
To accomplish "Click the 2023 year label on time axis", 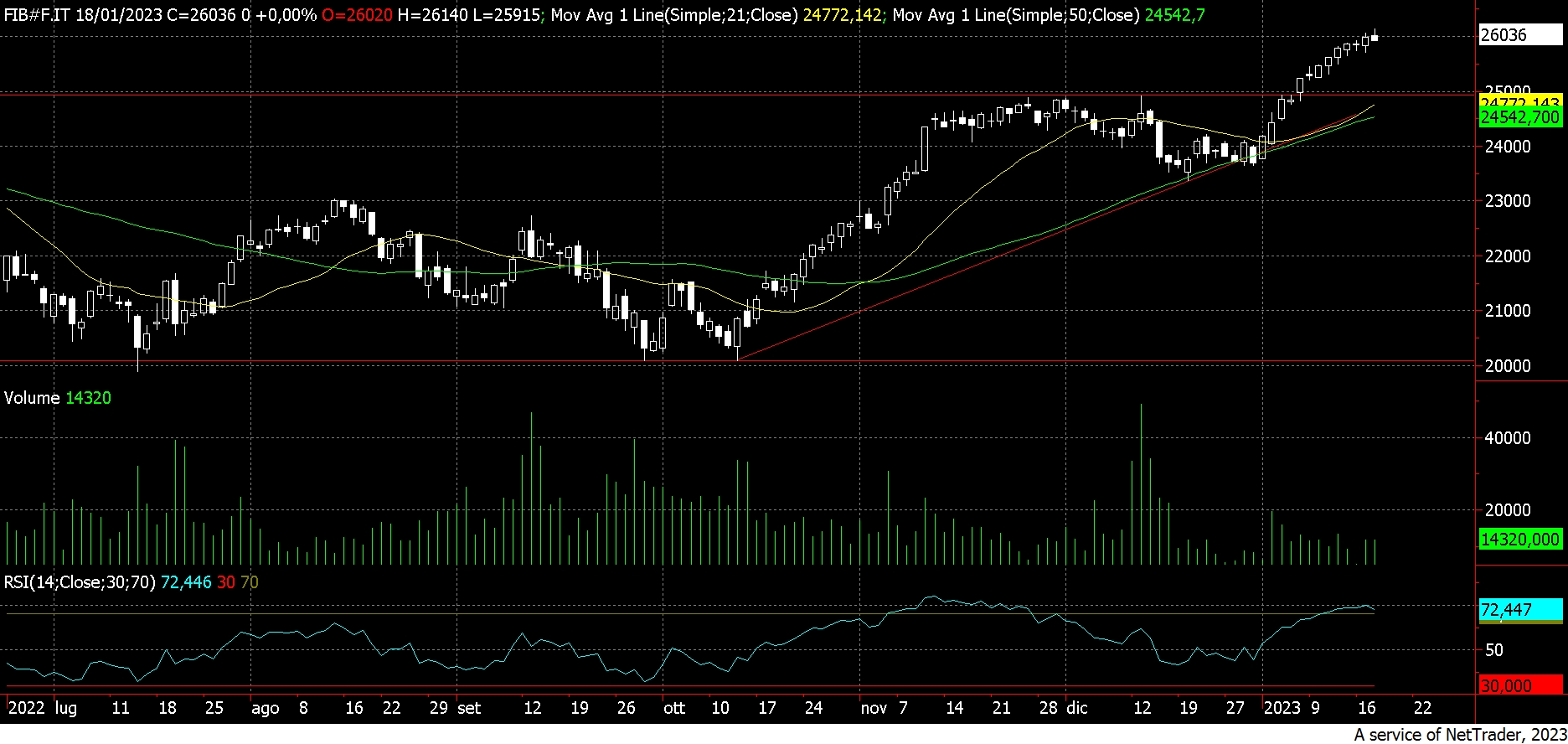I will (1282, 708).
